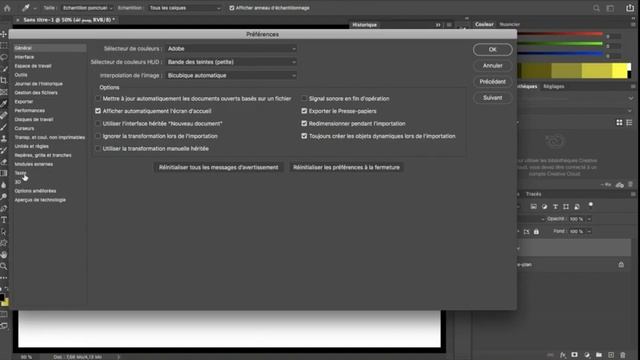Image resolution: width=640 pixels, height=360 pixels.
Task: Click the OK button
Action: tap(493, 49)
